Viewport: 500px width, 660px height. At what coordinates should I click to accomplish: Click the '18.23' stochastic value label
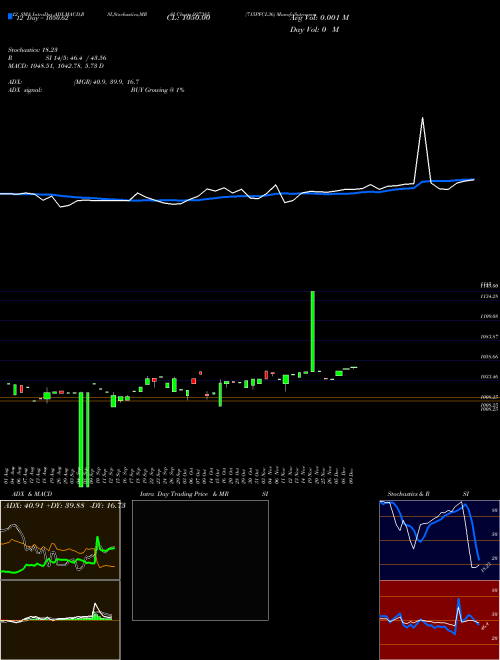click(486, 567)
